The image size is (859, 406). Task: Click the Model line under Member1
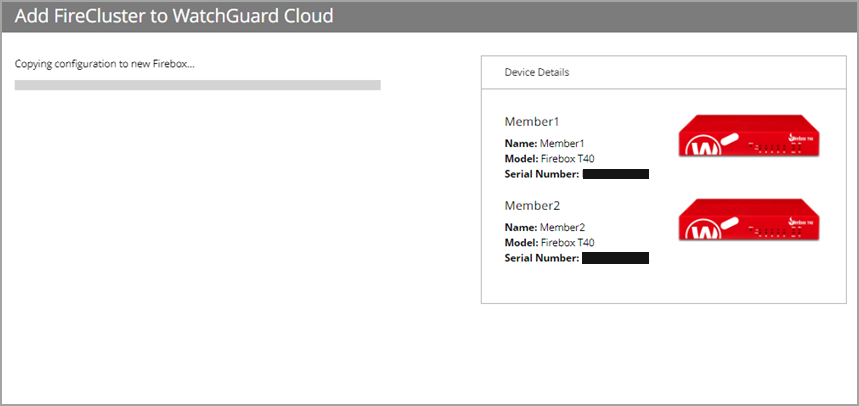[x=549, y=159]
